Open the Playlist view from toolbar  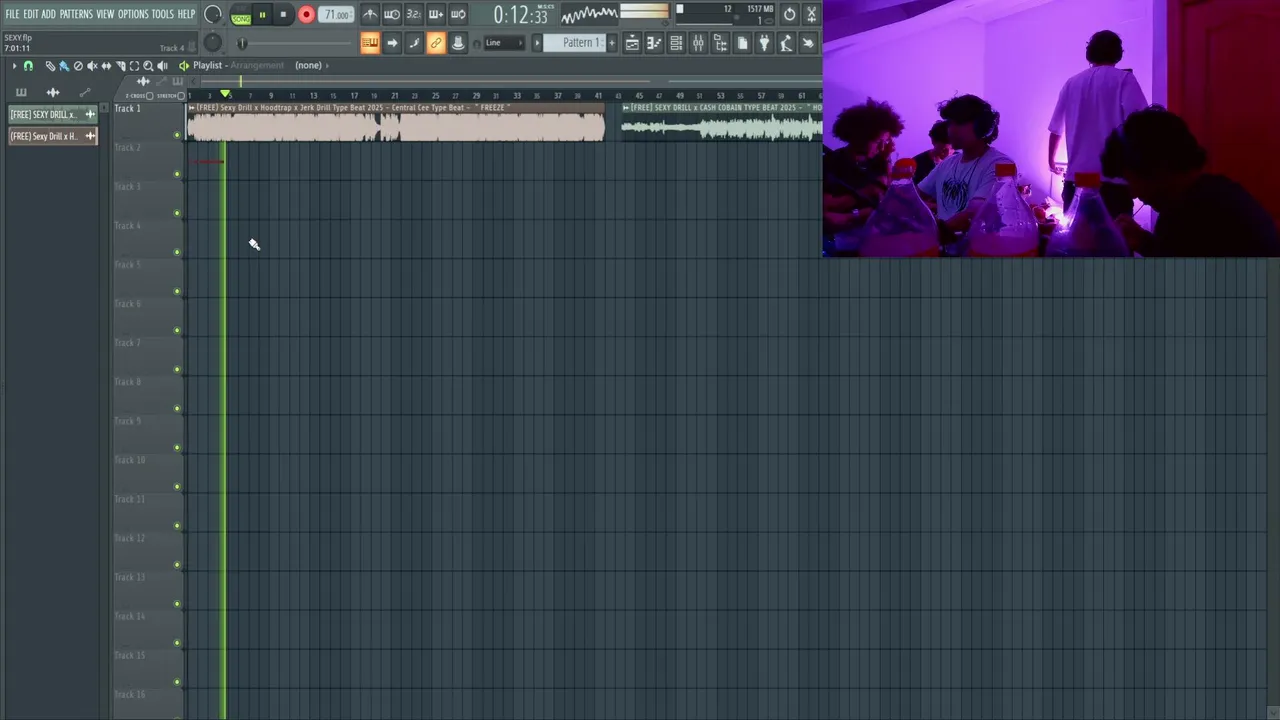point(631,43)
